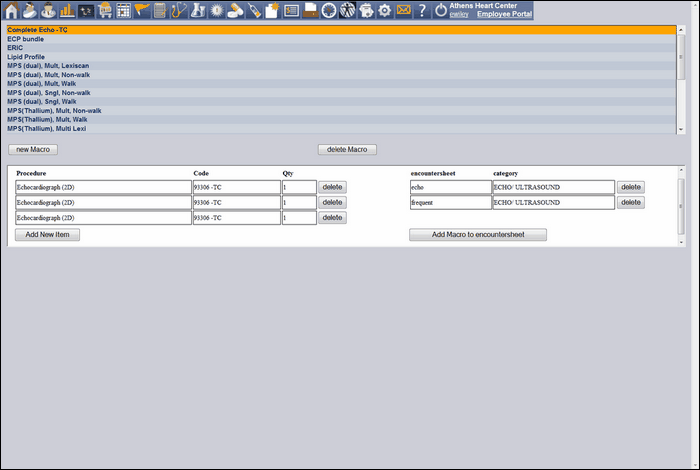The height and width of the screenshot is (470, 700).
Task: Edit the first row Qty field
Action: click(x=299, y=187)
